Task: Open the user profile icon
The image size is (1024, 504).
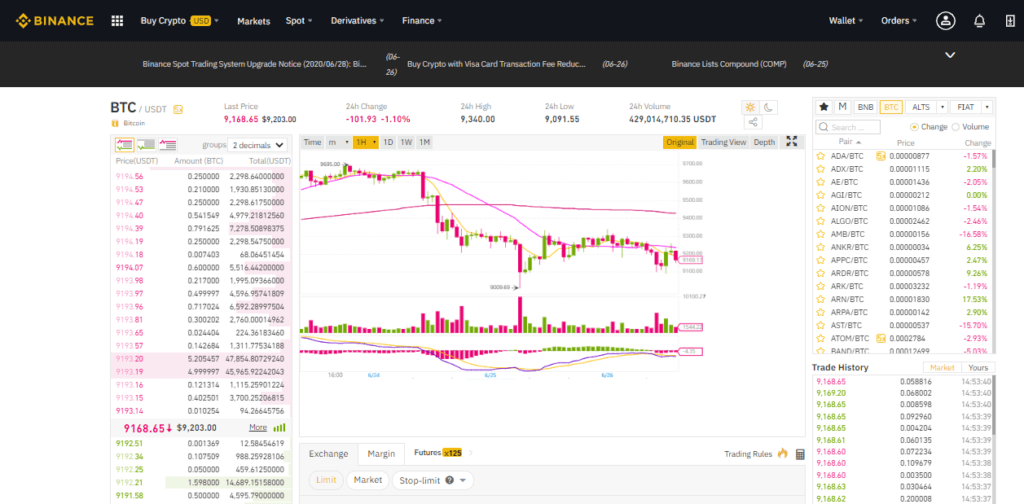Action: tap(945, 21)
